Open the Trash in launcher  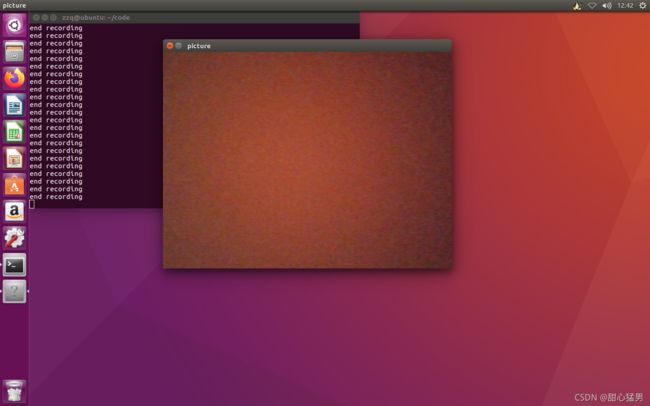click(x=14, y=391)
